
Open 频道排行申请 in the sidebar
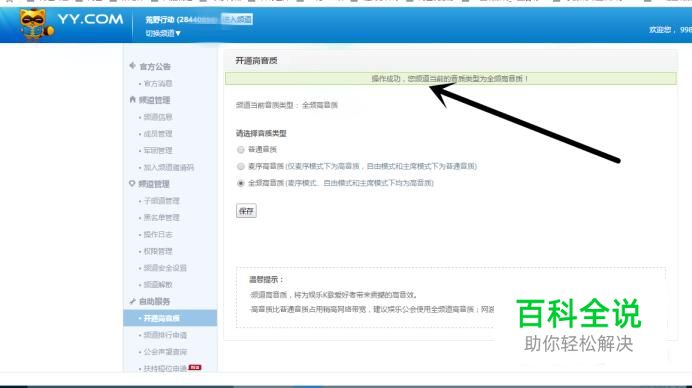(165, 335)
